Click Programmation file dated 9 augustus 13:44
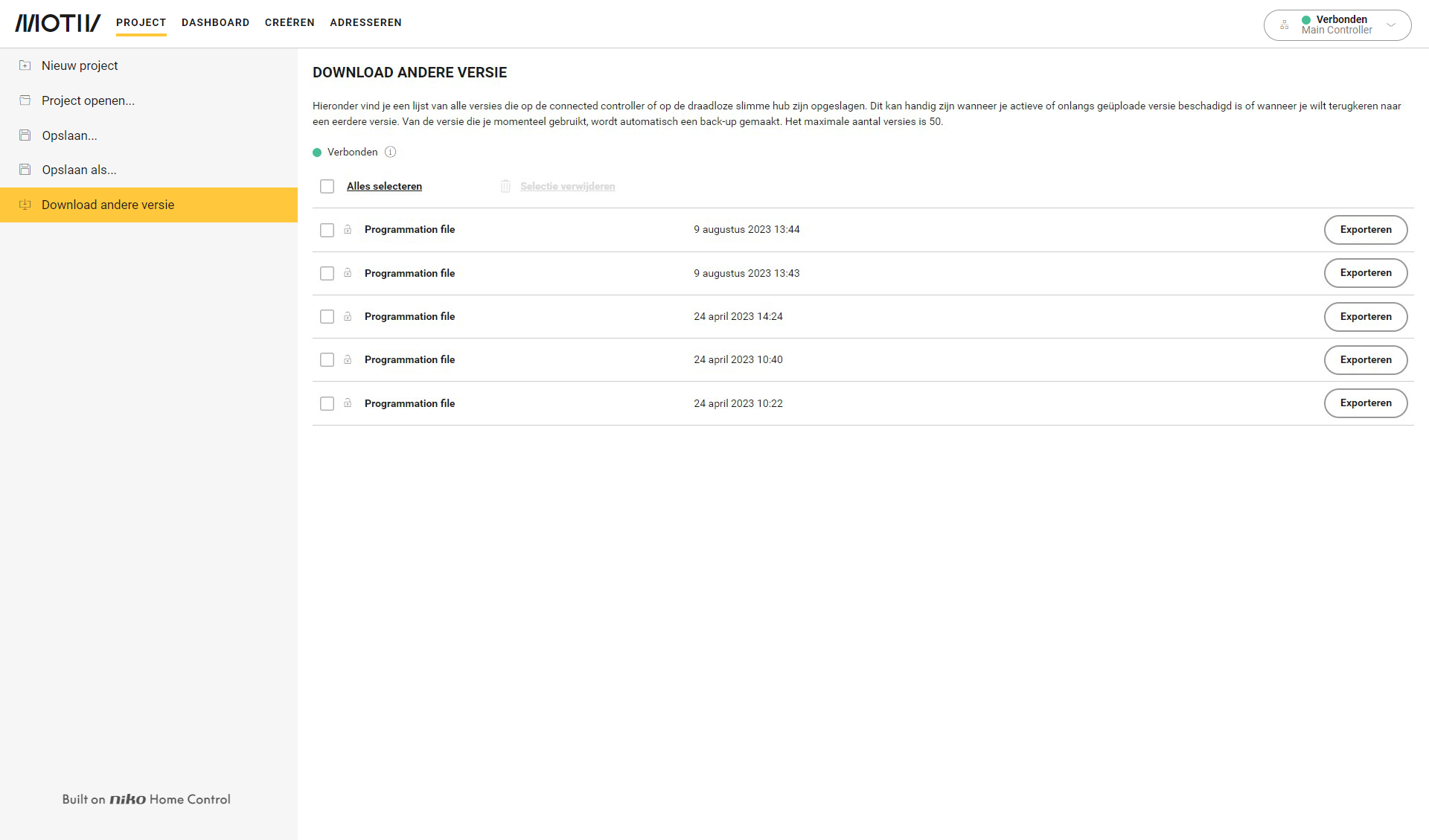Image resolution: width=1429 pixels, height=840 pixels. click(409, 229)
